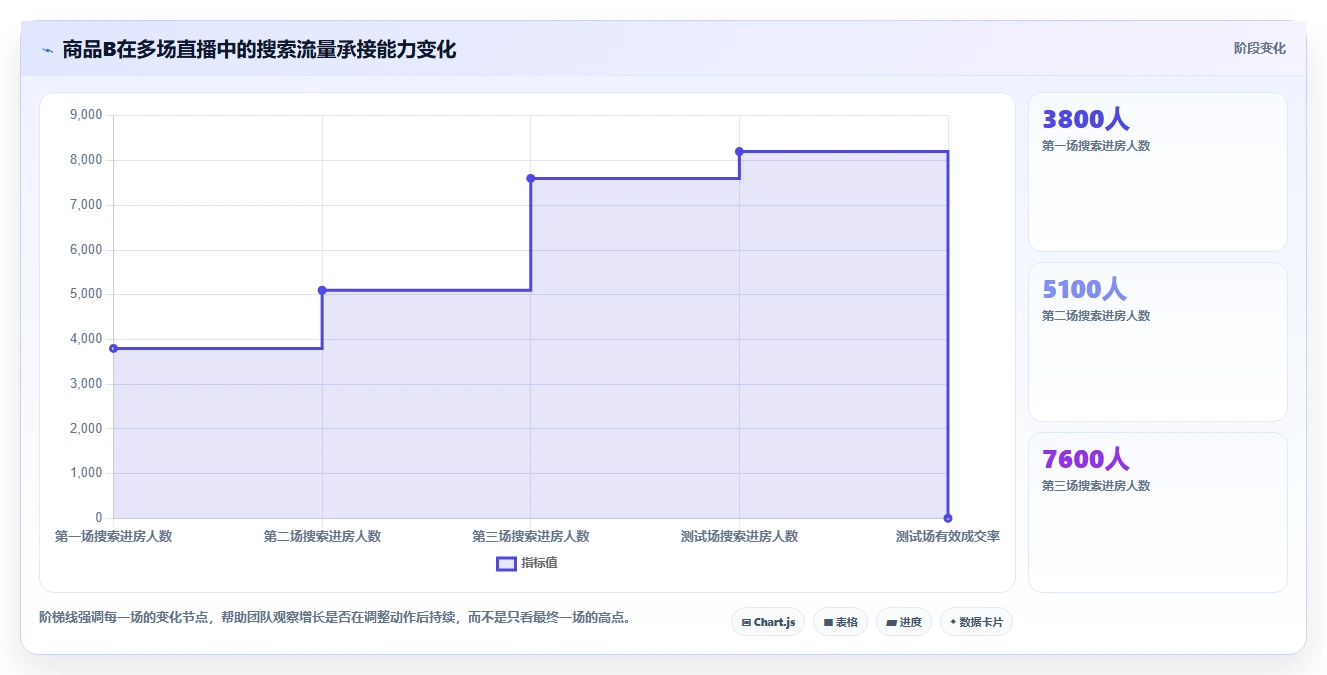Click the axis label 测试场有效成交率
The width and height of the screenshot is (1327, 675).
947,536
